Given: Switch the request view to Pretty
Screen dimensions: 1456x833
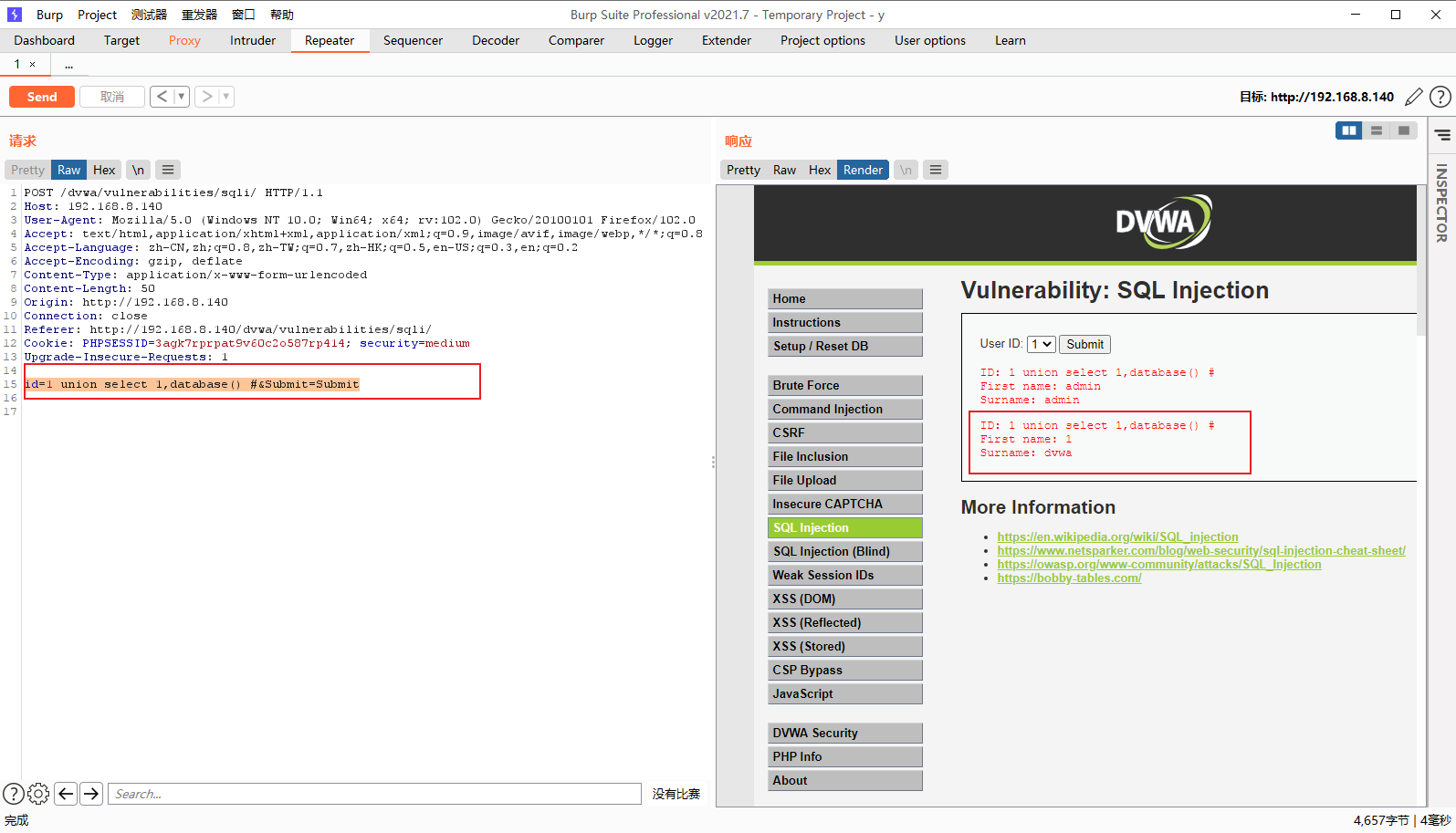Looking at the screenshot, I should [x=27, y=170].
